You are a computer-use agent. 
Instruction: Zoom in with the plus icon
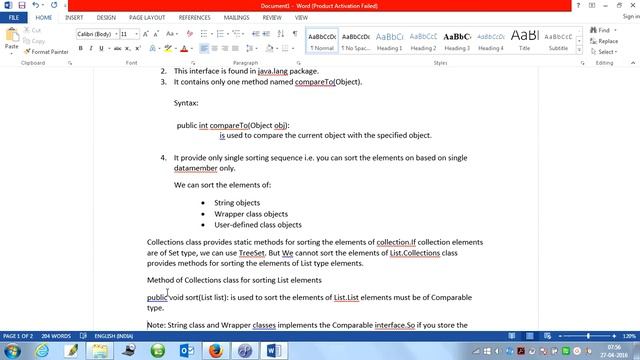coord(614,336)
